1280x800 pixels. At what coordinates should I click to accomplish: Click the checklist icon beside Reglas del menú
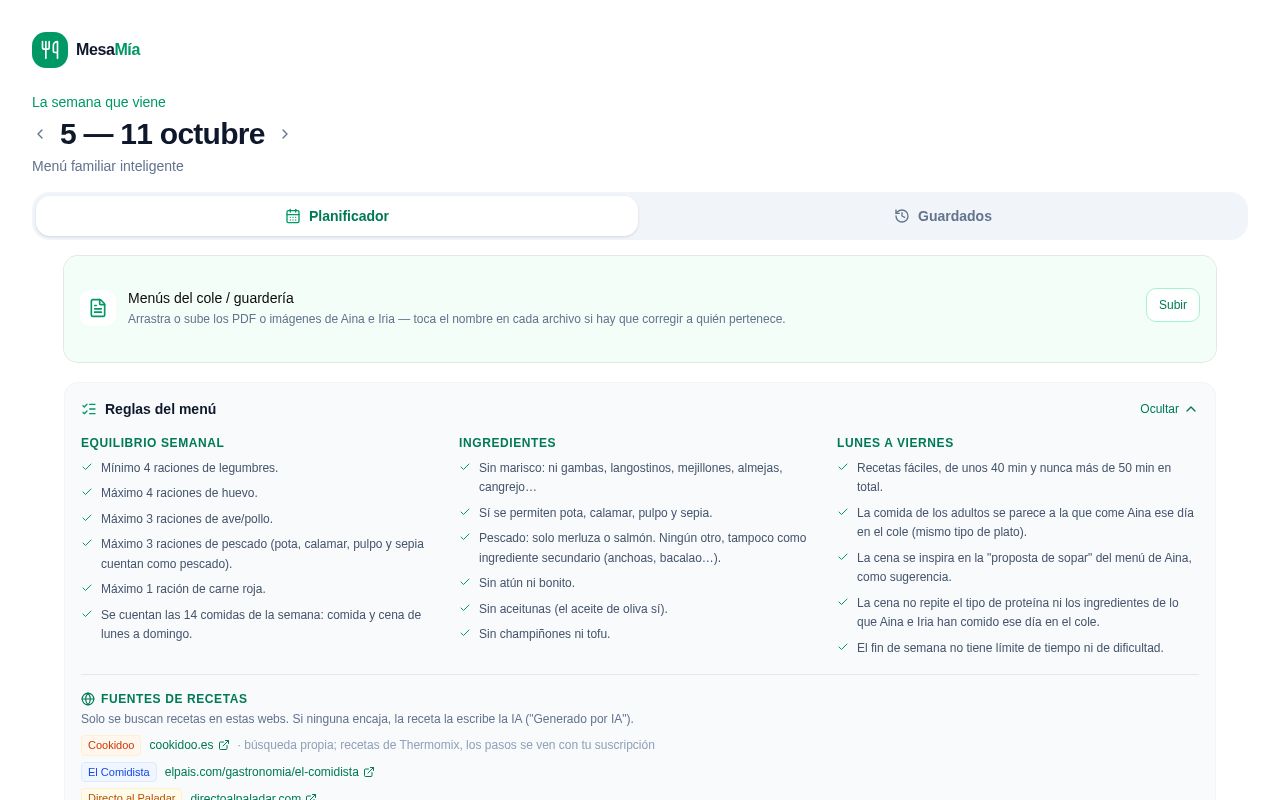click(x=89, y=409)
